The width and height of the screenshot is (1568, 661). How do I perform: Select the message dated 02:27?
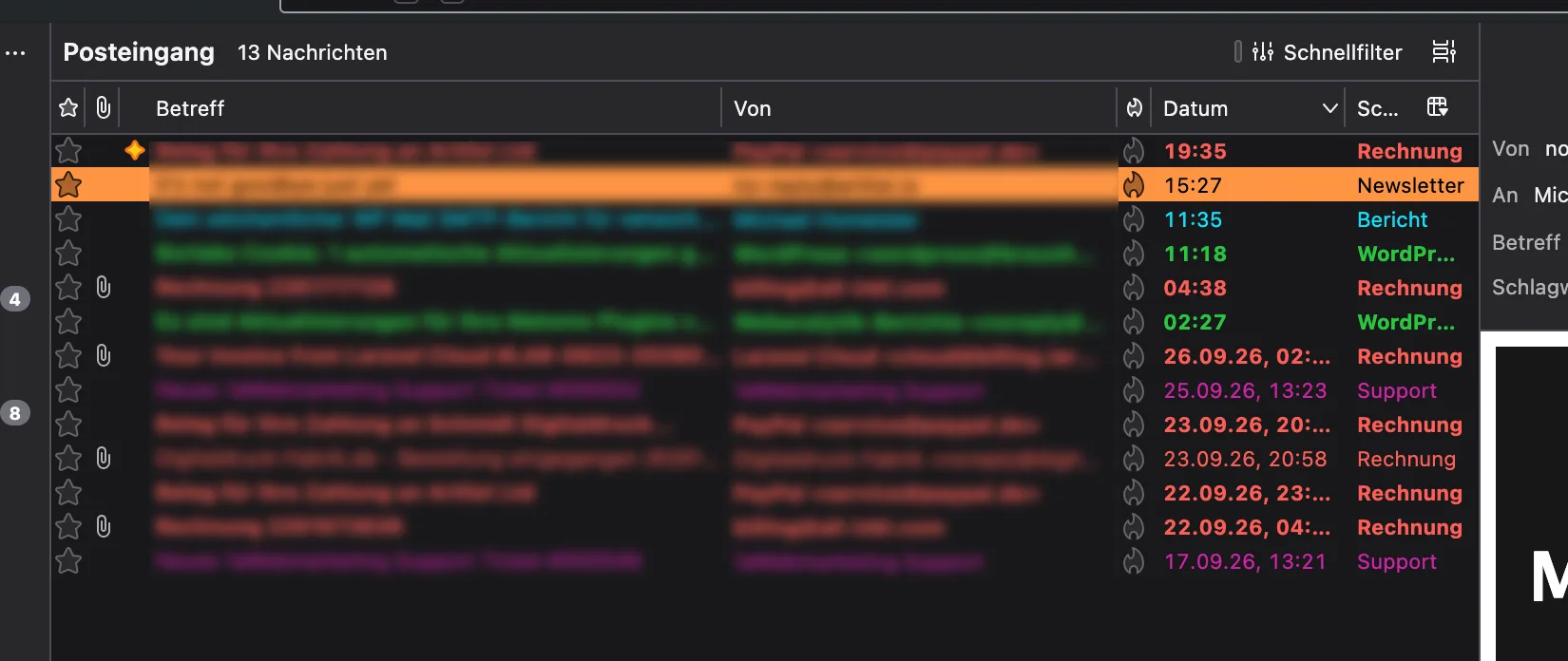pos(765,322)
